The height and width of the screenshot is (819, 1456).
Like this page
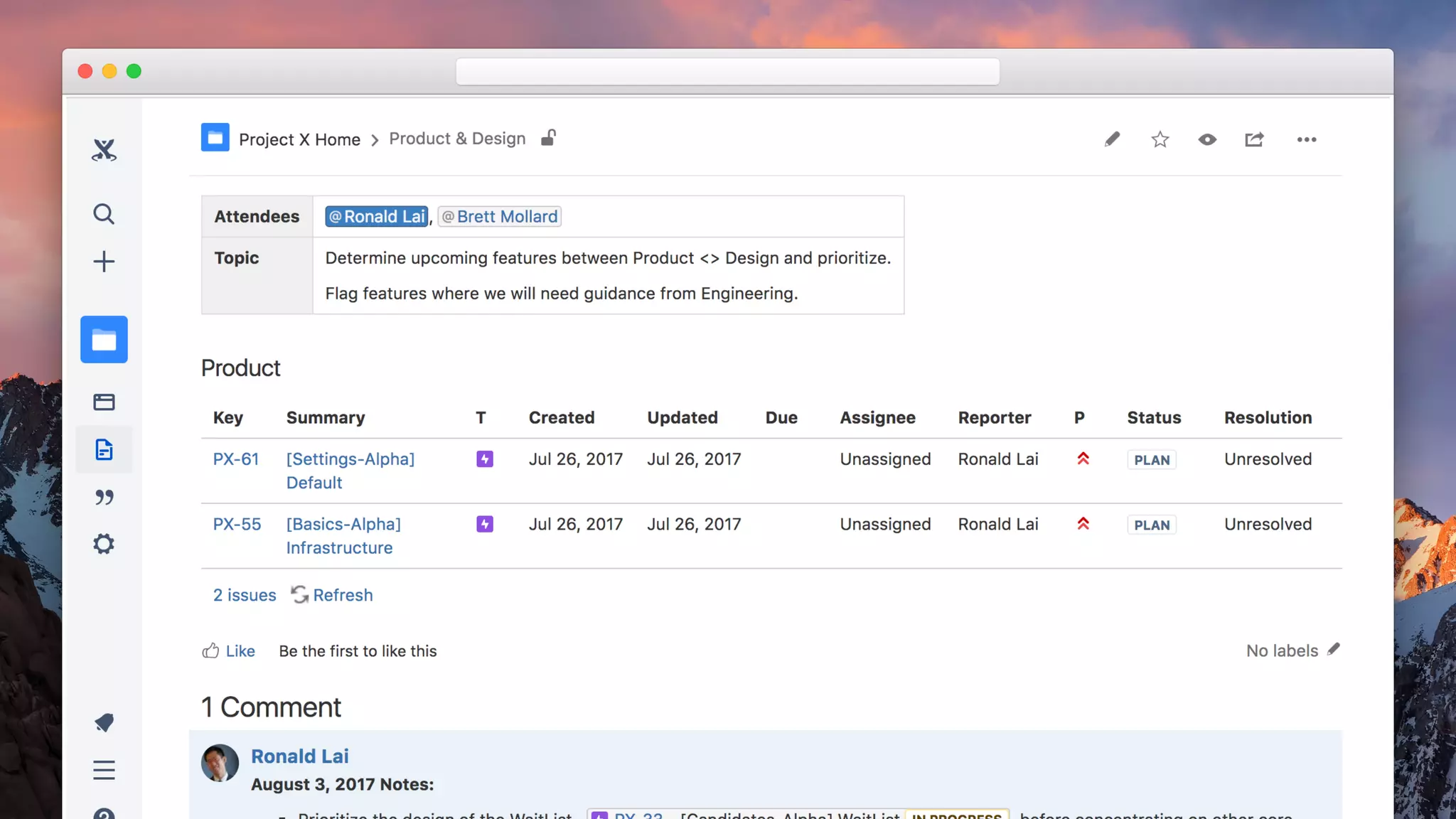[x=229, y=651]
